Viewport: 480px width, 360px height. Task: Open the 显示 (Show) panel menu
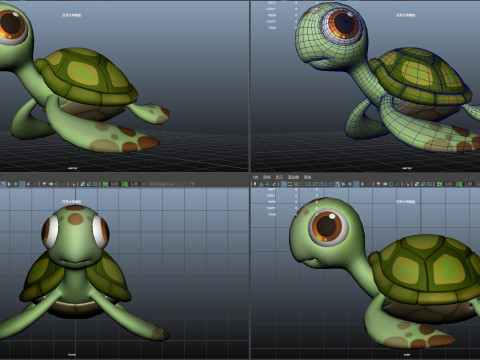coord(280,177)
